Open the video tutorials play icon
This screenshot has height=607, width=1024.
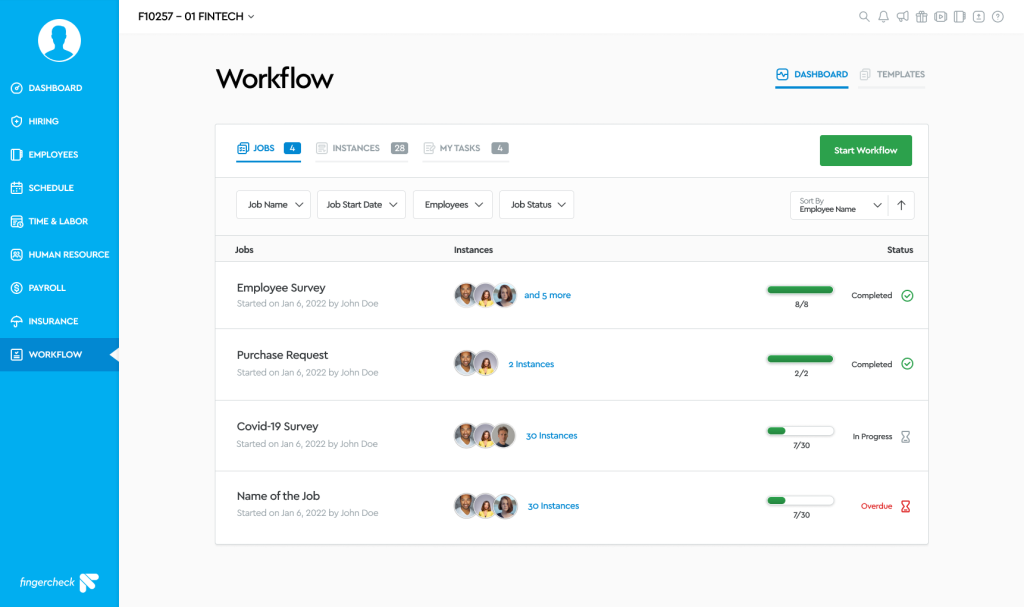[941, 16]
